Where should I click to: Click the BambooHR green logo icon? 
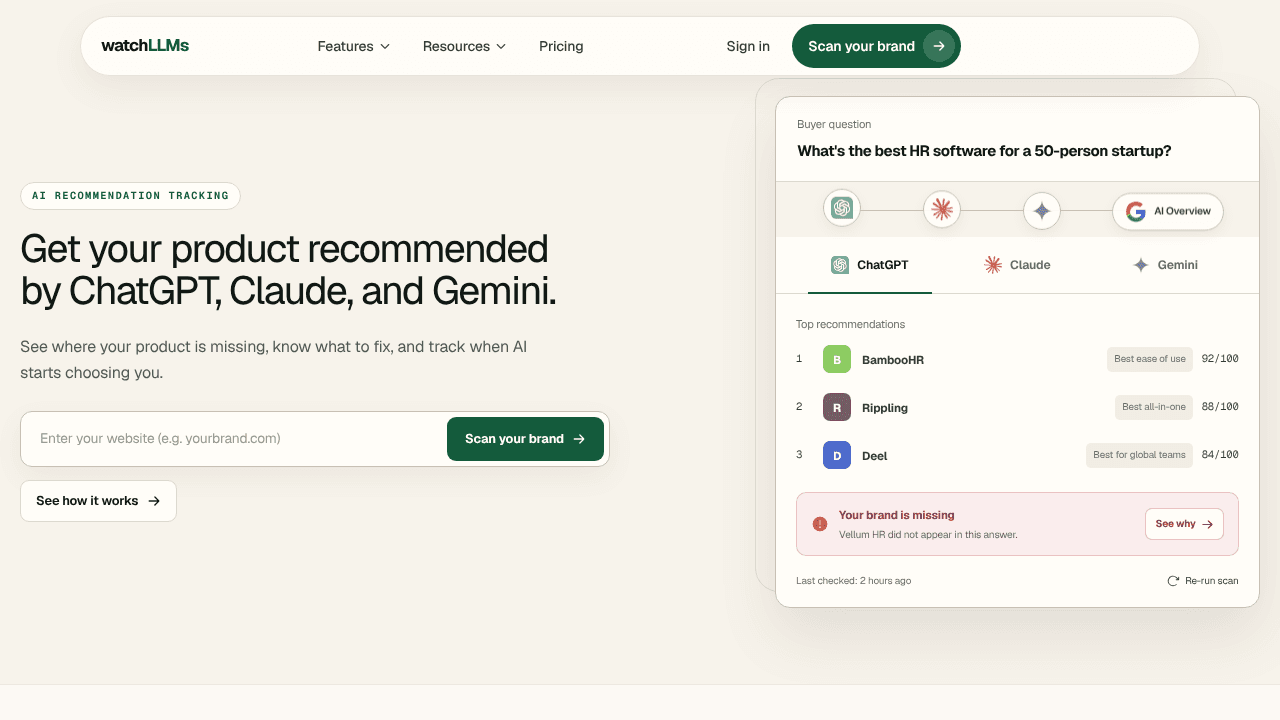837,359
